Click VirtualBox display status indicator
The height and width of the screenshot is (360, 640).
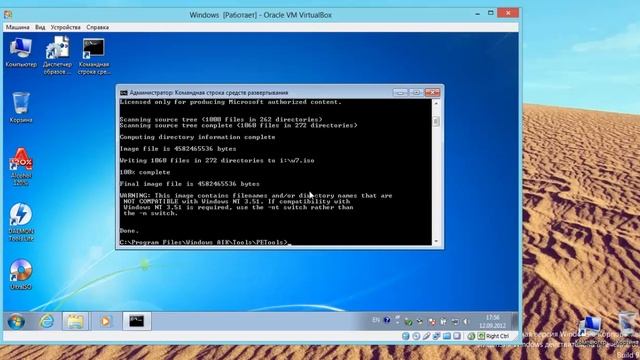(457, 336)
